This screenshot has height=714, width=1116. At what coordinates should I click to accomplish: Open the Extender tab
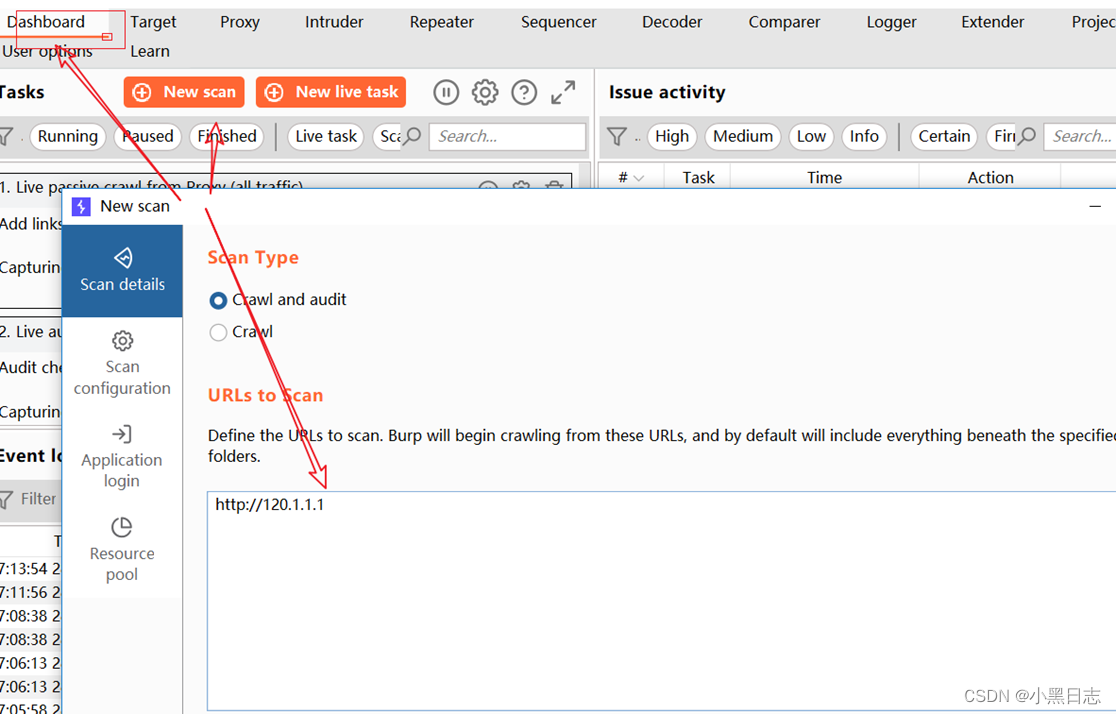tap(992, 22)
